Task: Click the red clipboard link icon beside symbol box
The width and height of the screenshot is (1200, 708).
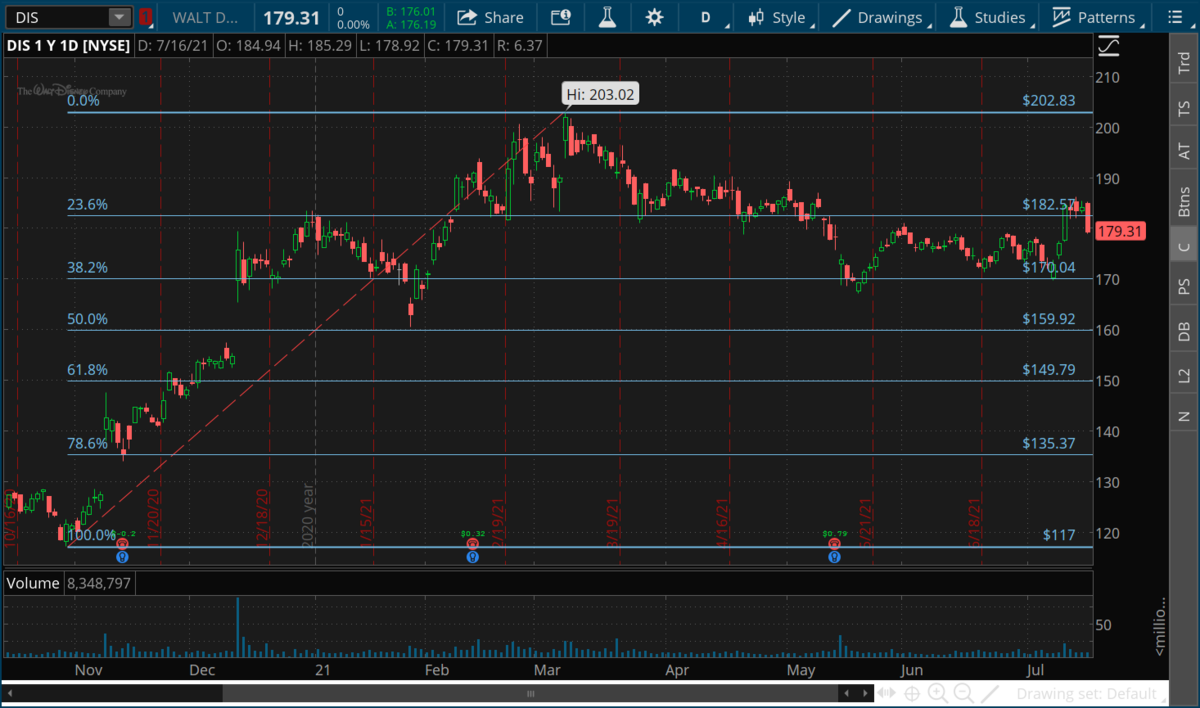Action: coord(146,17)
